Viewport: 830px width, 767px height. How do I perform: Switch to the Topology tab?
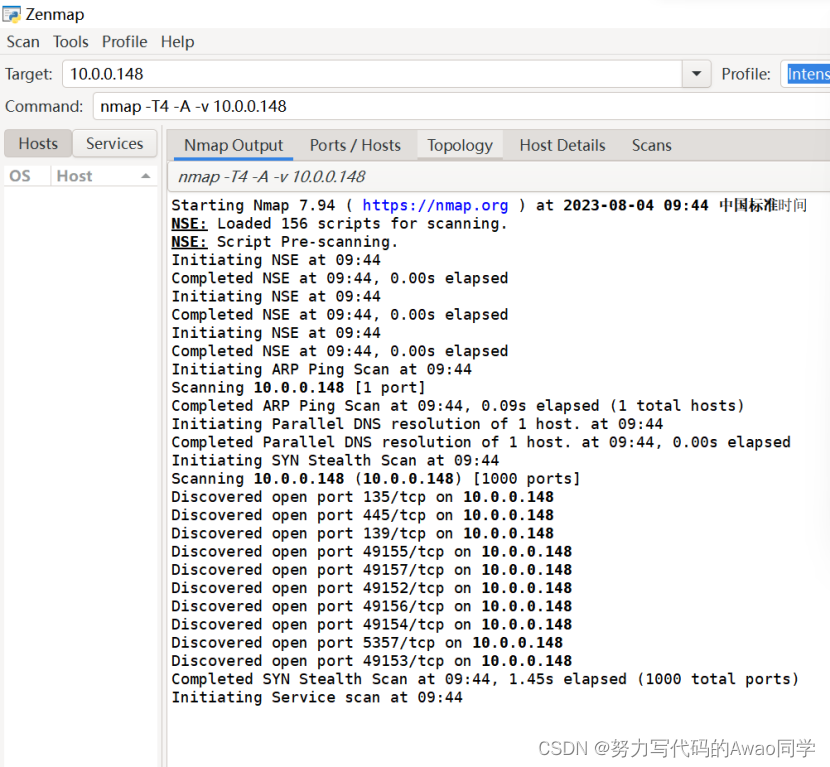[460, 146]
